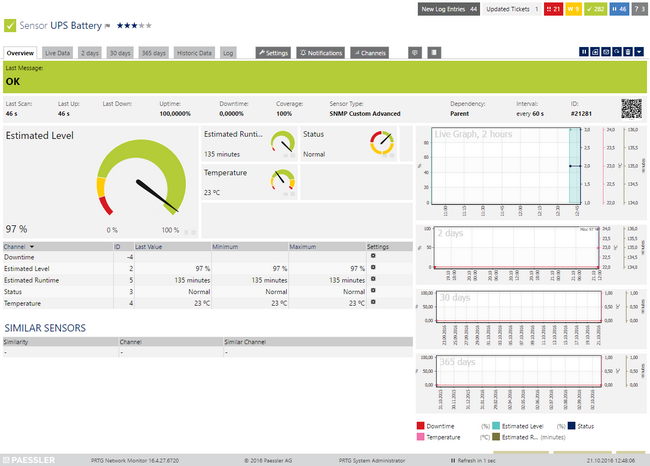Image resolution: width=650 pixels, height=466 pixels.
Task: Click New Log Entries 44 button
Action: (449, 9)
